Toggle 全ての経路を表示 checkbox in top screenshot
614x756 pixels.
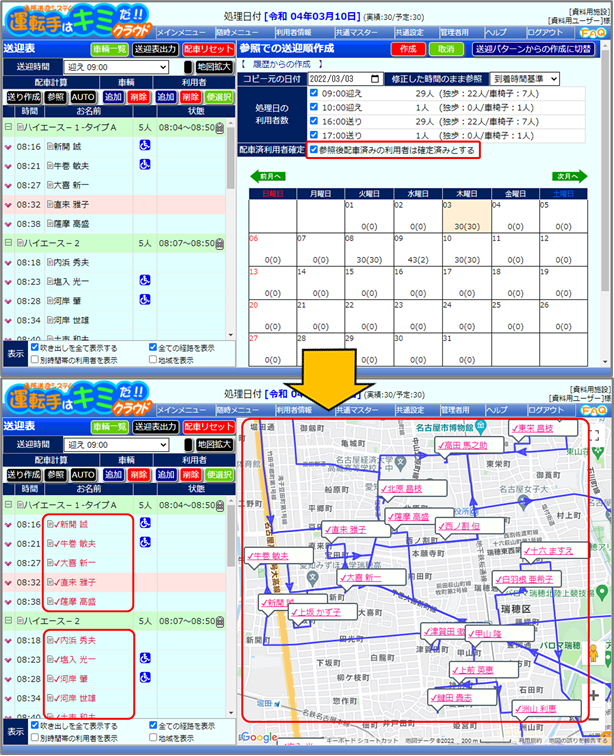point(153,347)
